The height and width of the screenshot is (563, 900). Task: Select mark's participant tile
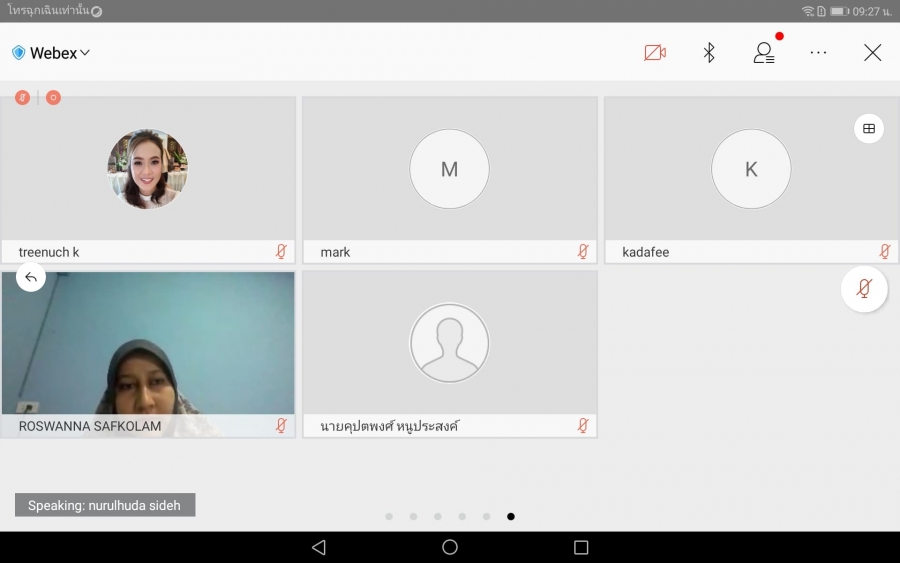tap(449, 169)
